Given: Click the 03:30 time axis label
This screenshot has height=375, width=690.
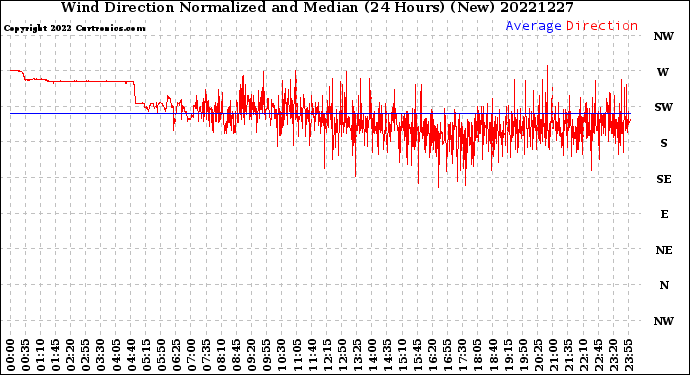Looking at the screenshot, I should click(x=101, y=355).
